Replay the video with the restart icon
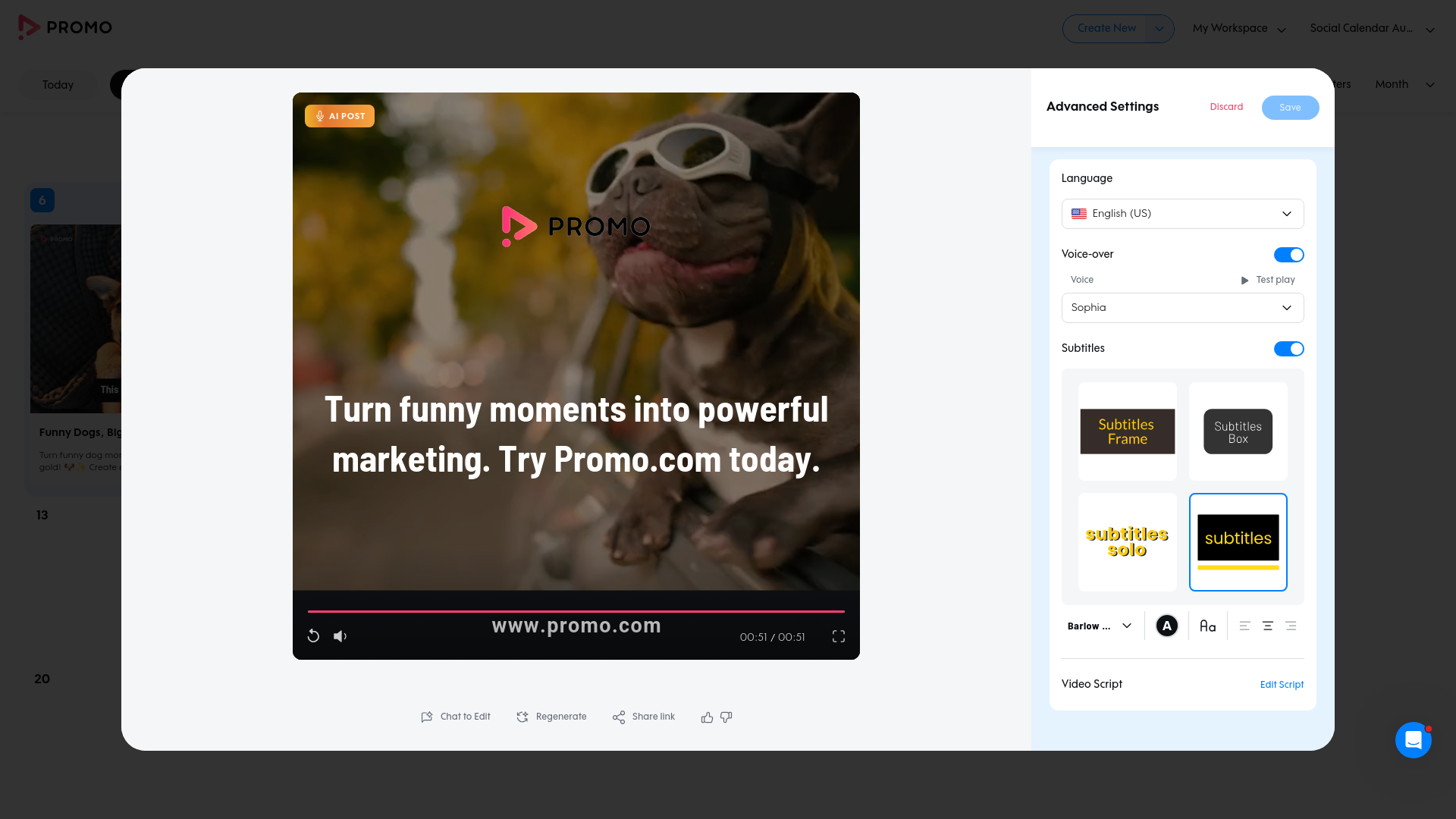The width and height of the screenshot is (1456, 819). point(313,636)
